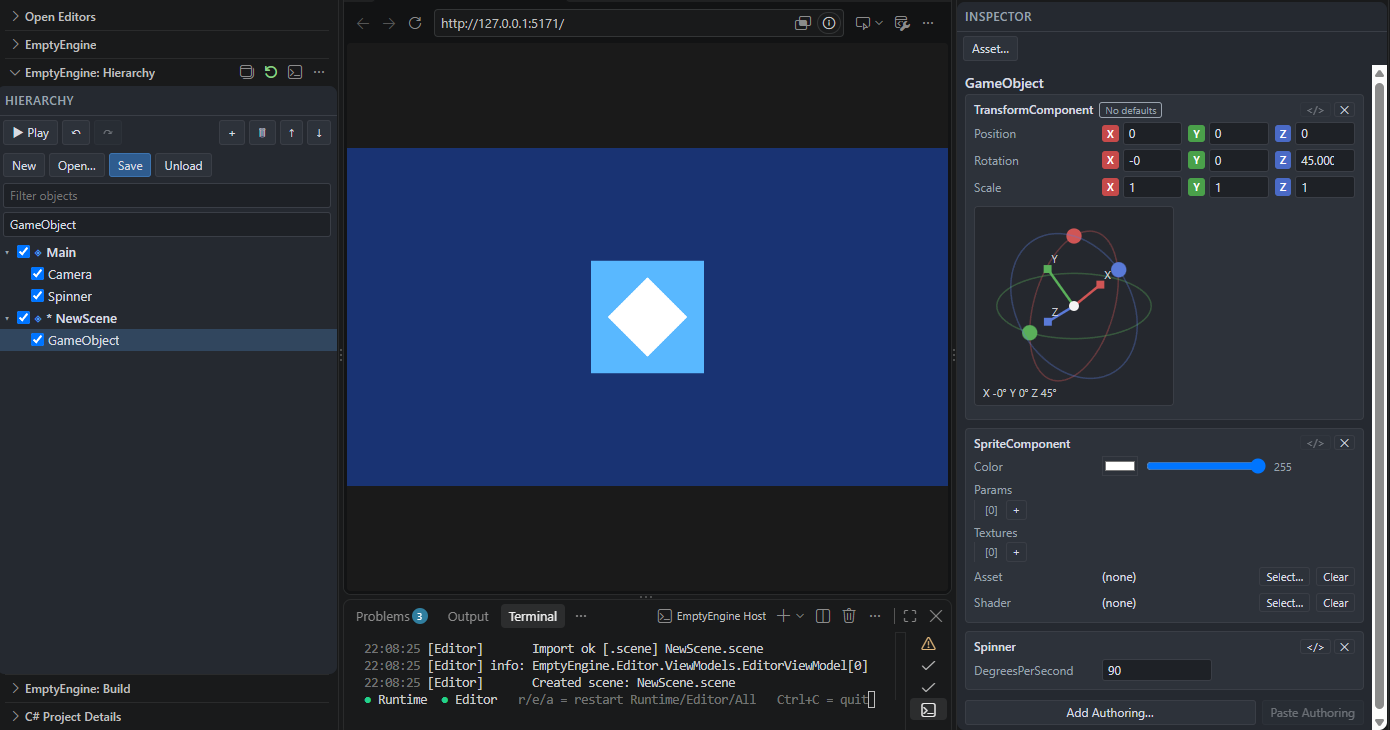Screen dimensions: 1390x730
Task: Toggle the Main scene checkbox
Action: pos(24,252)
